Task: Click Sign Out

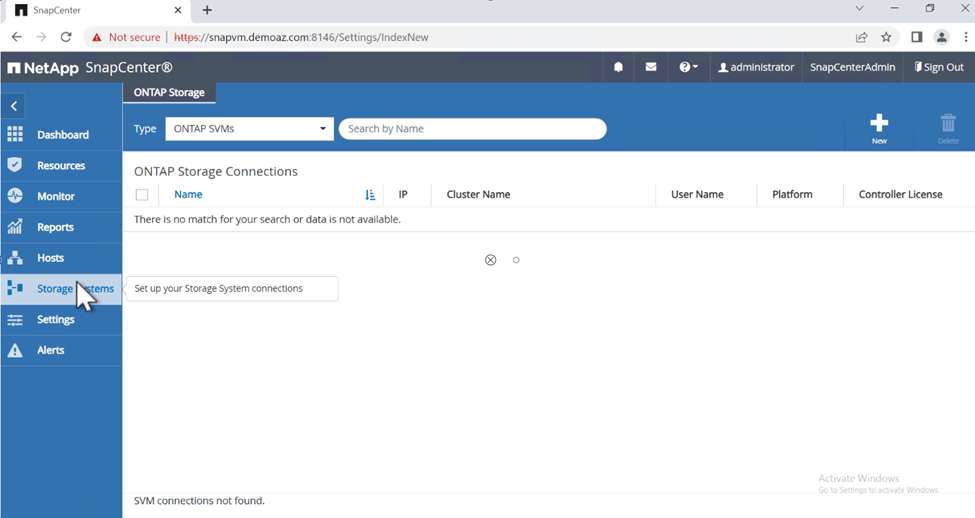Action: [939, 67]
